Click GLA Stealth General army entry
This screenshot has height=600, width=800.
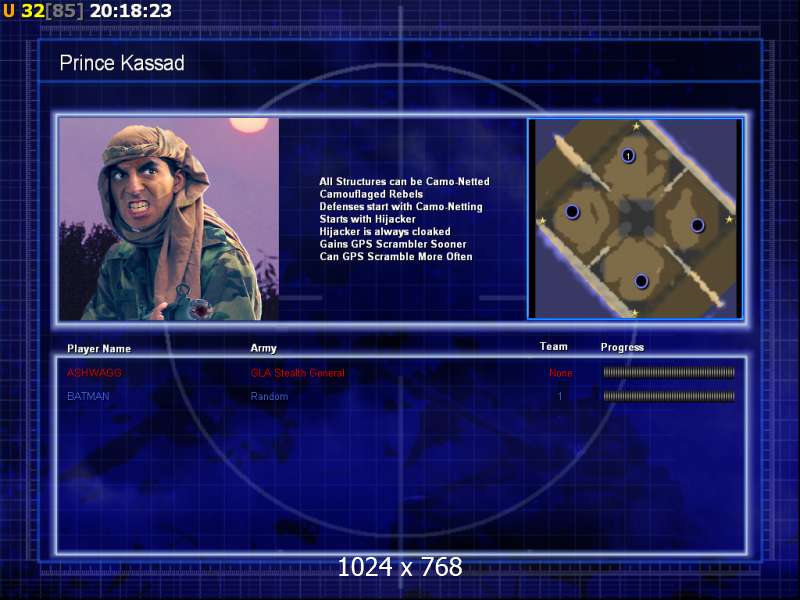297,373
